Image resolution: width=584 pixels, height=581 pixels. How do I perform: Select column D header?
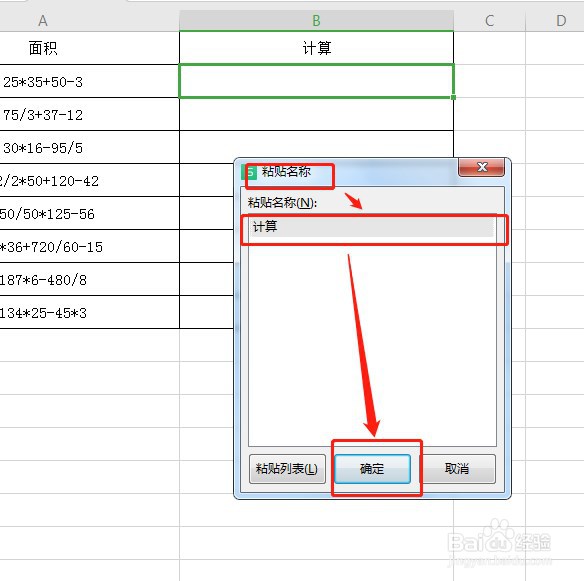point(555,20)
